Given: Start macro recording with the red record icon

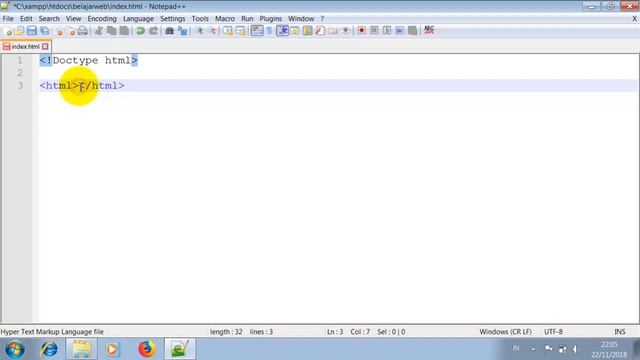Looking at the screenshot, I should 361,31.
